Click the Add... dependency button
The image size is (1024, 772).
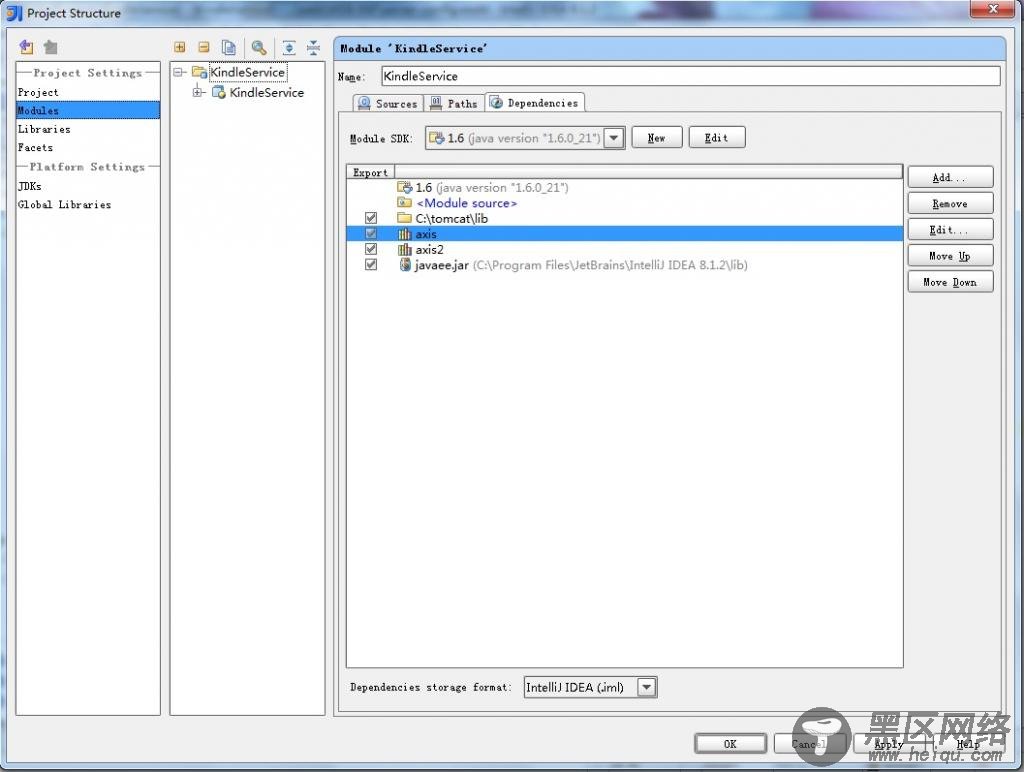[950, 178]
